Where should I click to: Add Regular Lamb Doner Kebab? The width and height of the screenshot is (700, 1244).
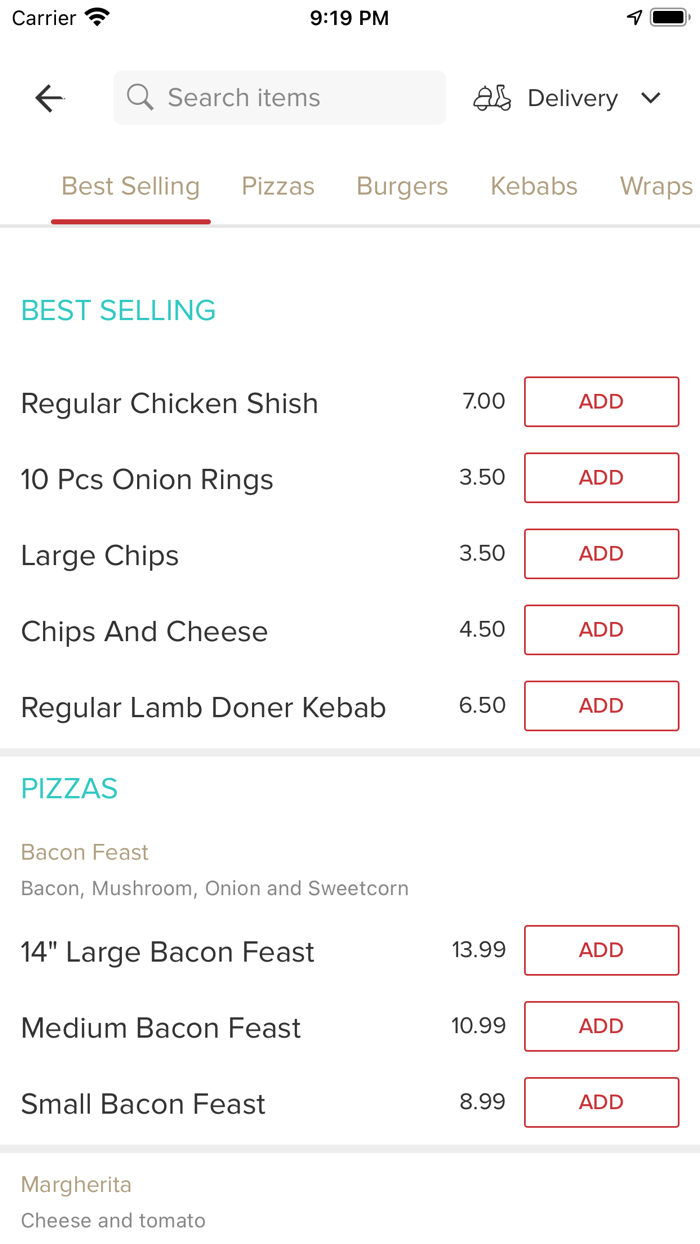tap(601, 705)
